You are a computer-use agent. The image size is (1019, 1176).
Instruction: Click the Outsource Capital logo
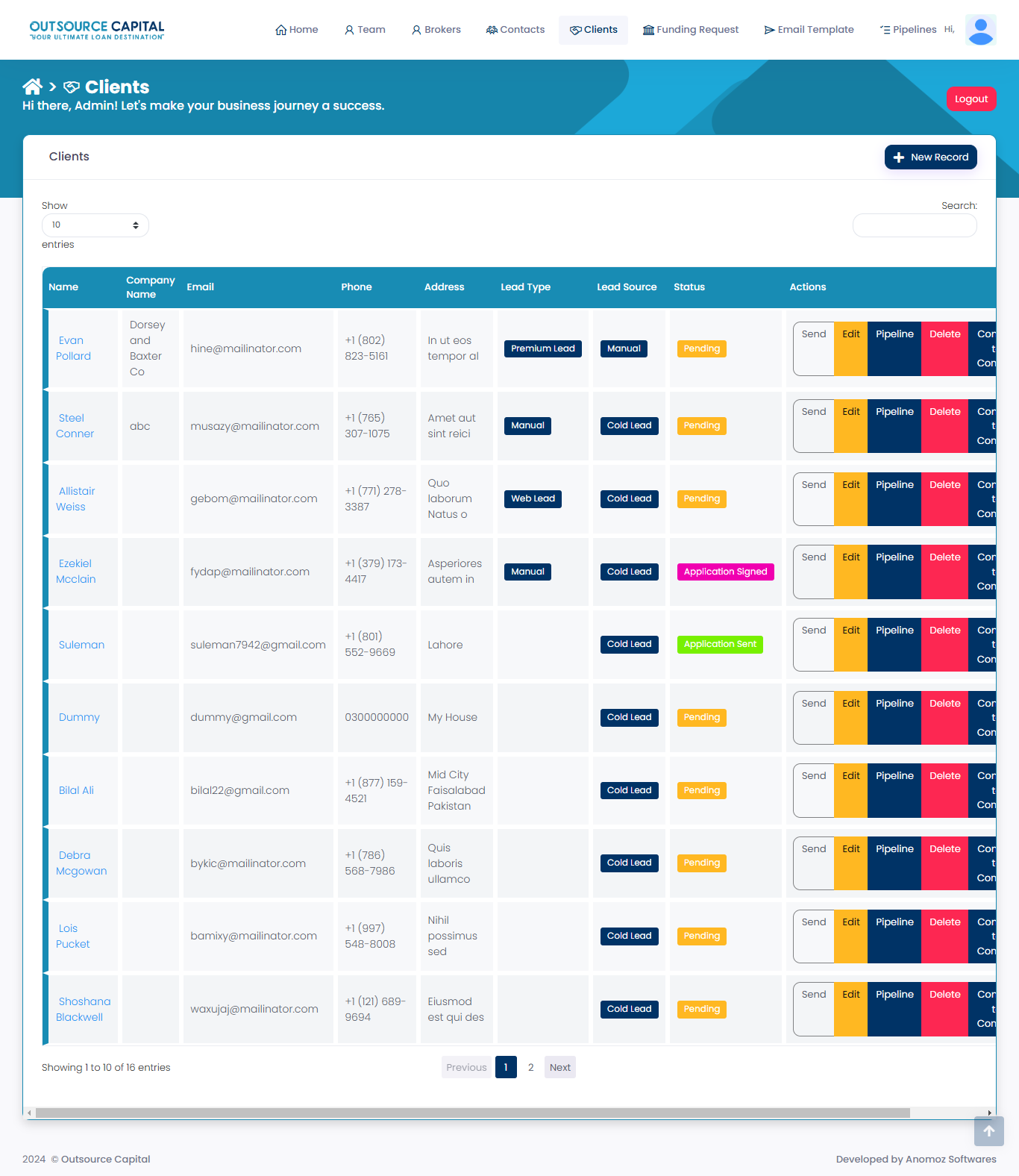coord(97,30)
